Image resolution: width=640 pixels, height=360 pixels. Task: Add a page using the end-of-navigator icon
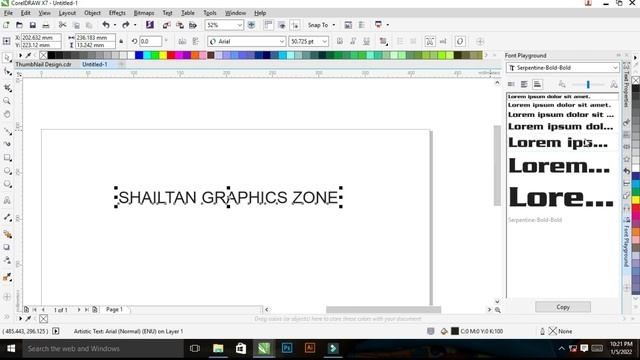(x=95, y=310)
